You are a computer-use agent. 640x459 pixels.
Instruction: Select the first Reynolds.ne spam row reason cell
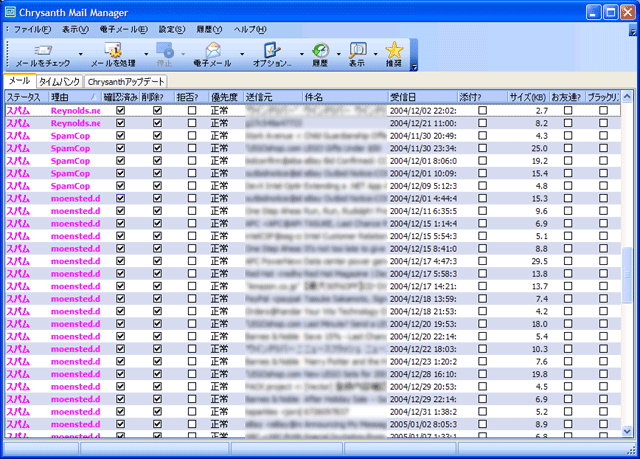tap(76, 111)
